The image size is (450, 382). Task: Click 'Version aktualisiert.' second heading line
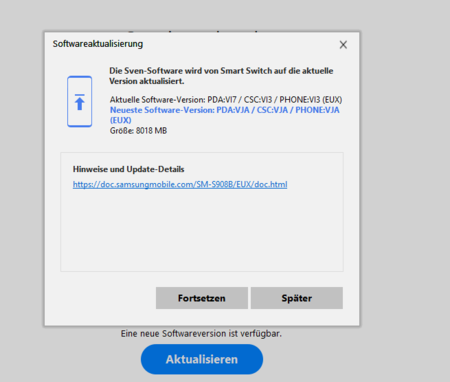147,81
